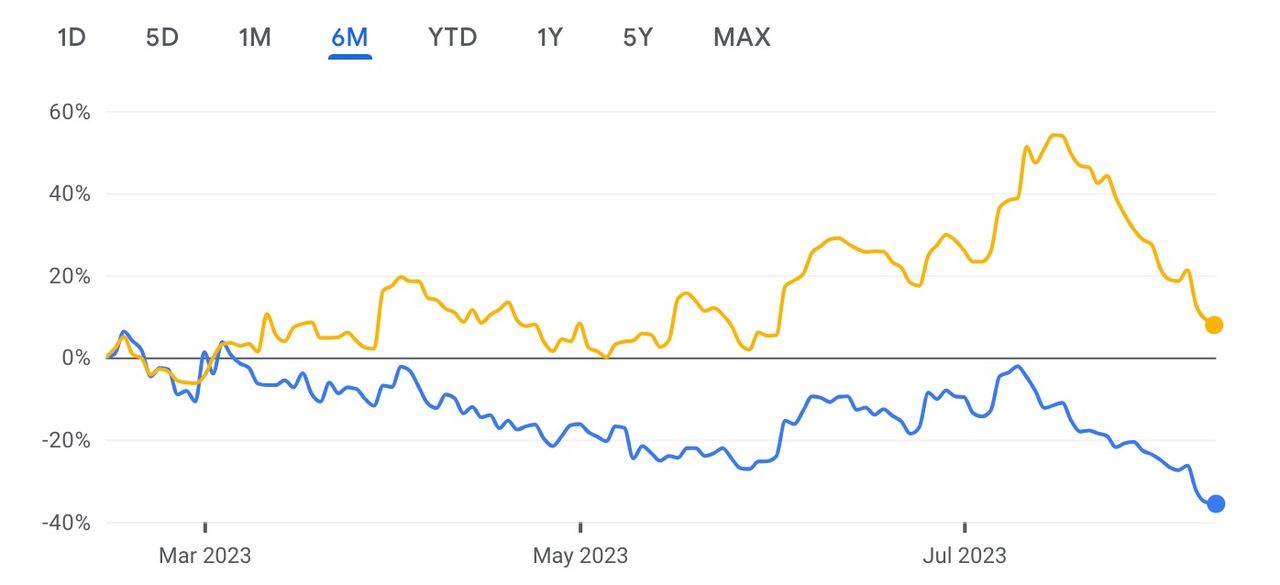Click the 0% y-axis label

[x=76, y=358]
